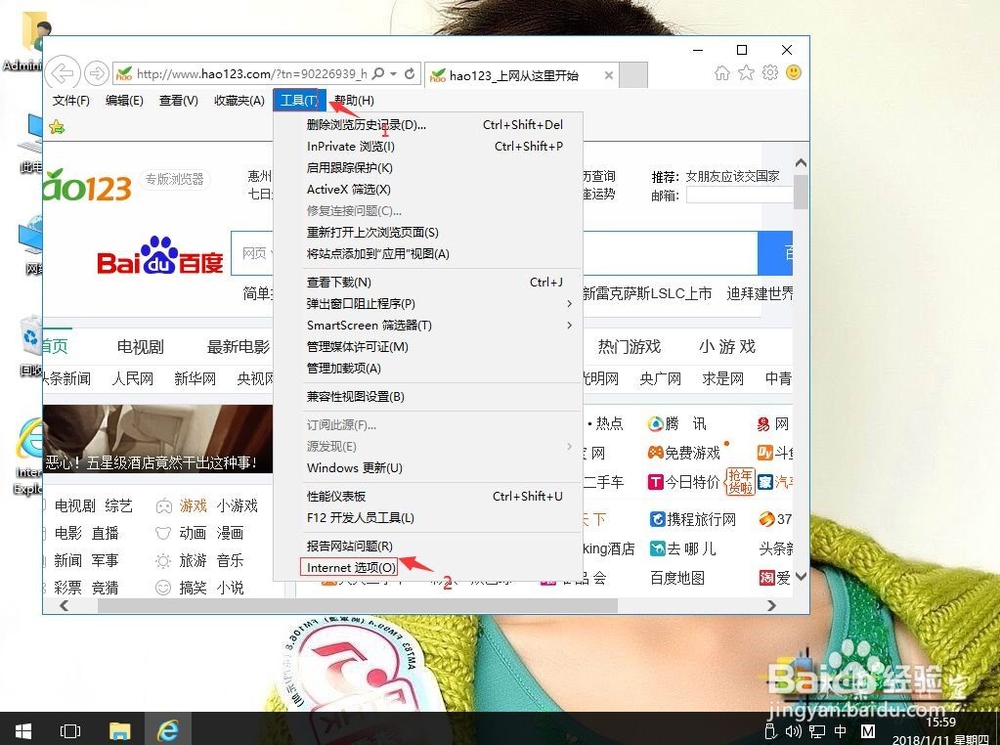Open the 帮助(H) menu
The image size is (1000, 745).
point(354,100)
